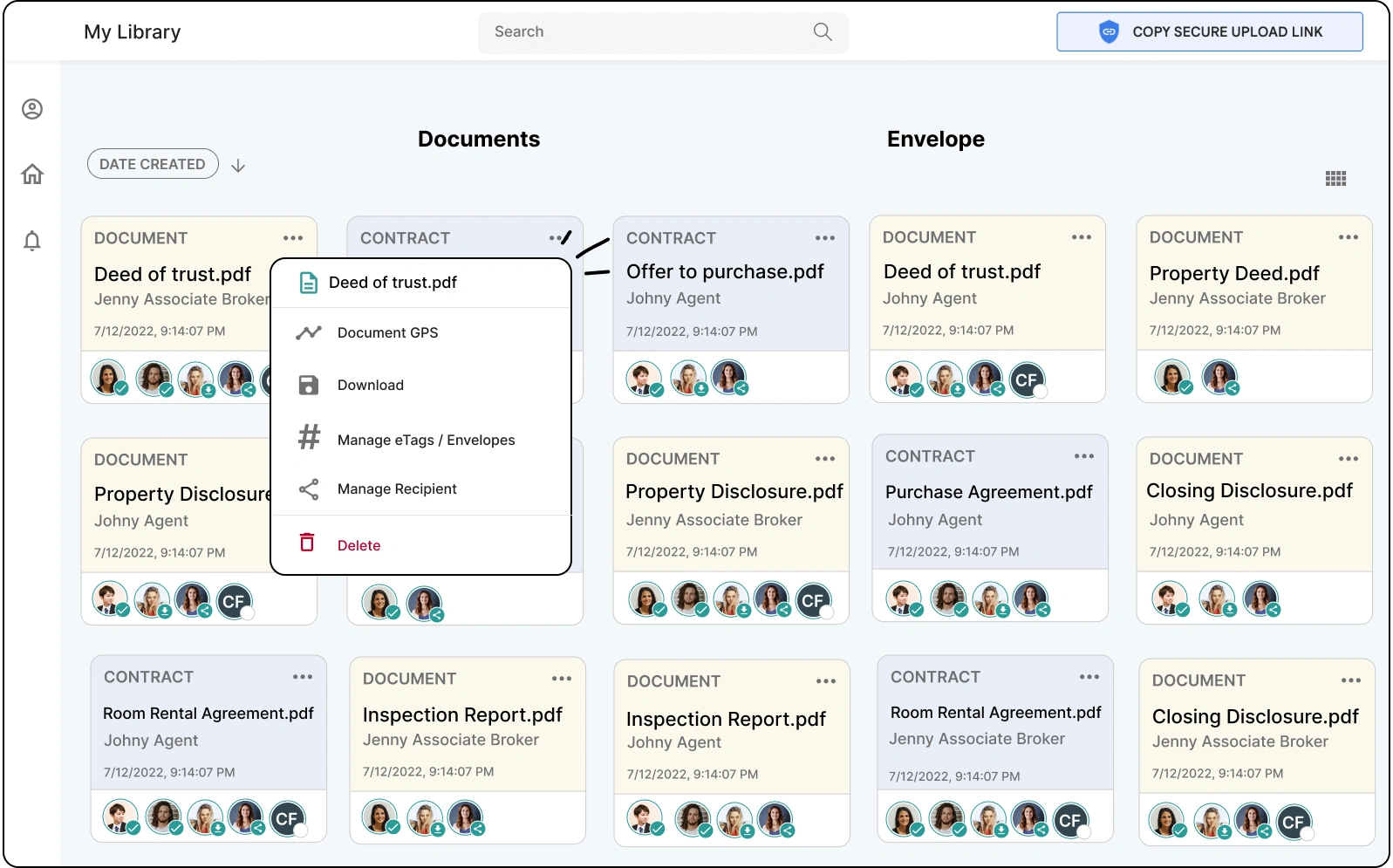Viewport: 1393px width, 868px height.
Task: Click into the Search field
Action: [645, 32]
